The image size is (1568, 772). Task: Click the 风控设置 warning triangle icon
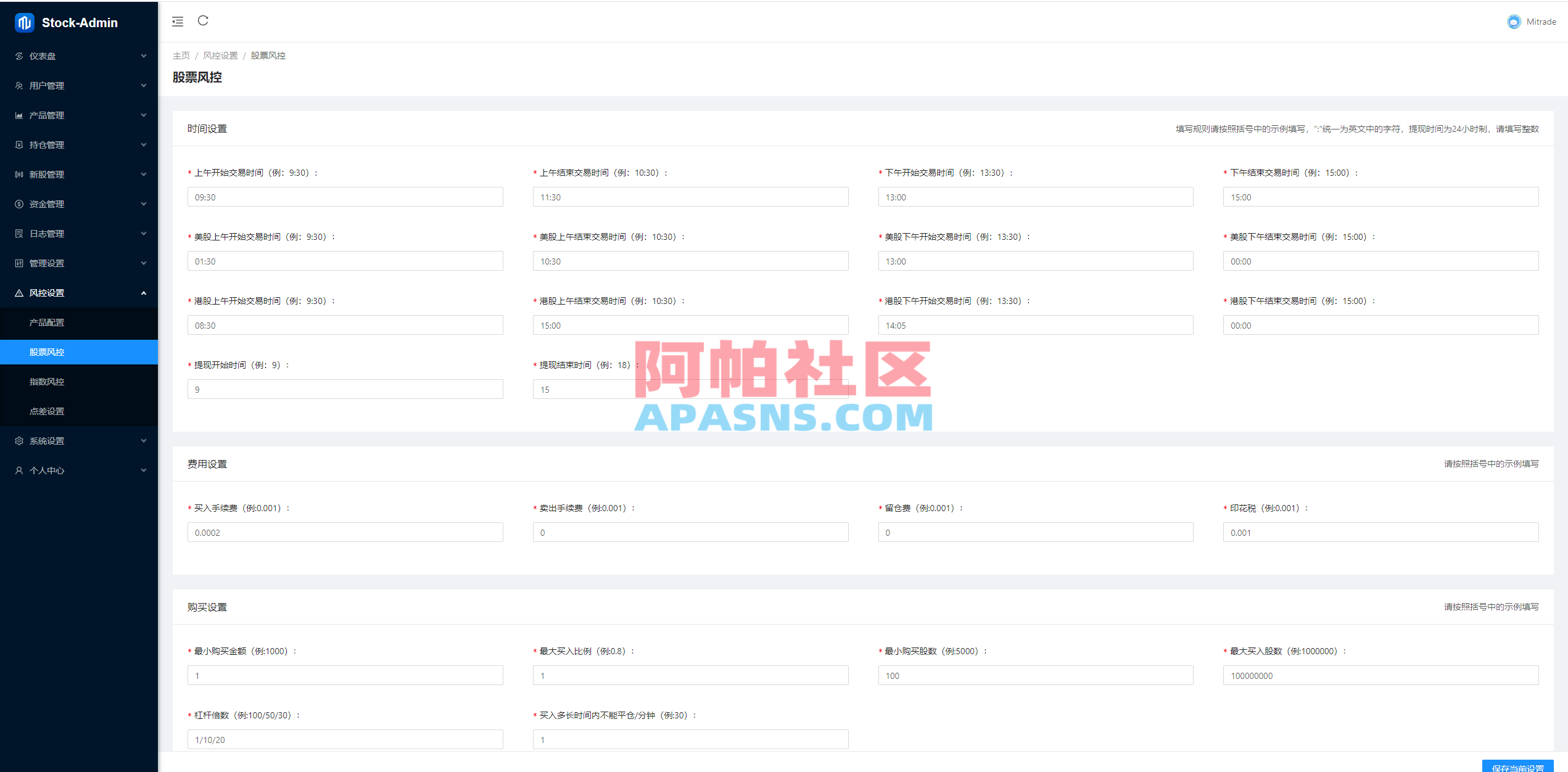[x=19, y=292]
